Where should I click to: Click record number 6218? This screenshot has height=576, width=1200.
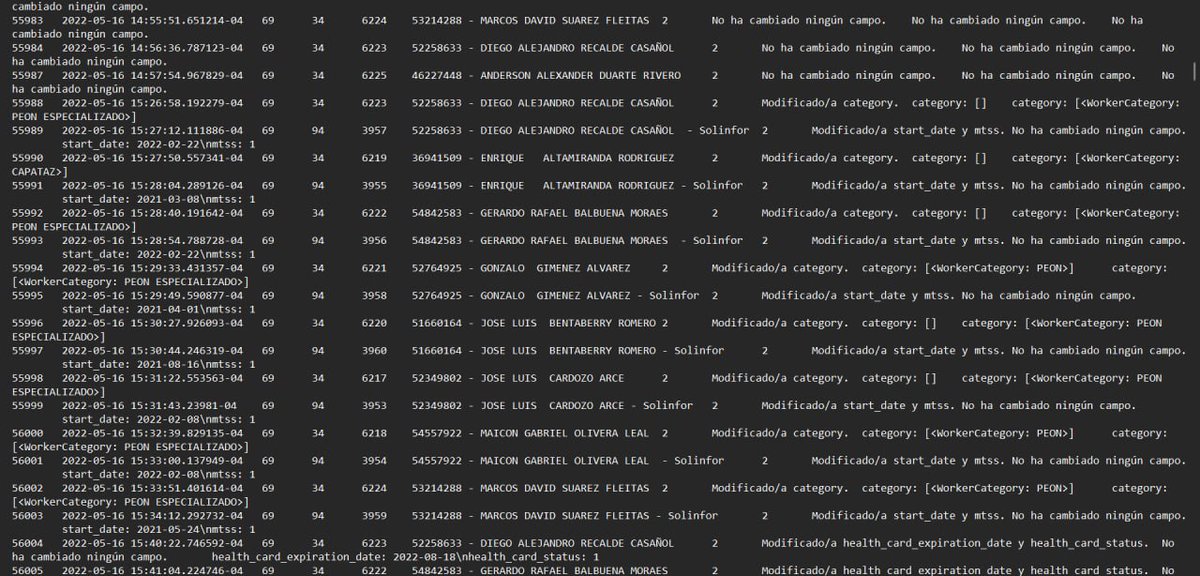(374, 433)
